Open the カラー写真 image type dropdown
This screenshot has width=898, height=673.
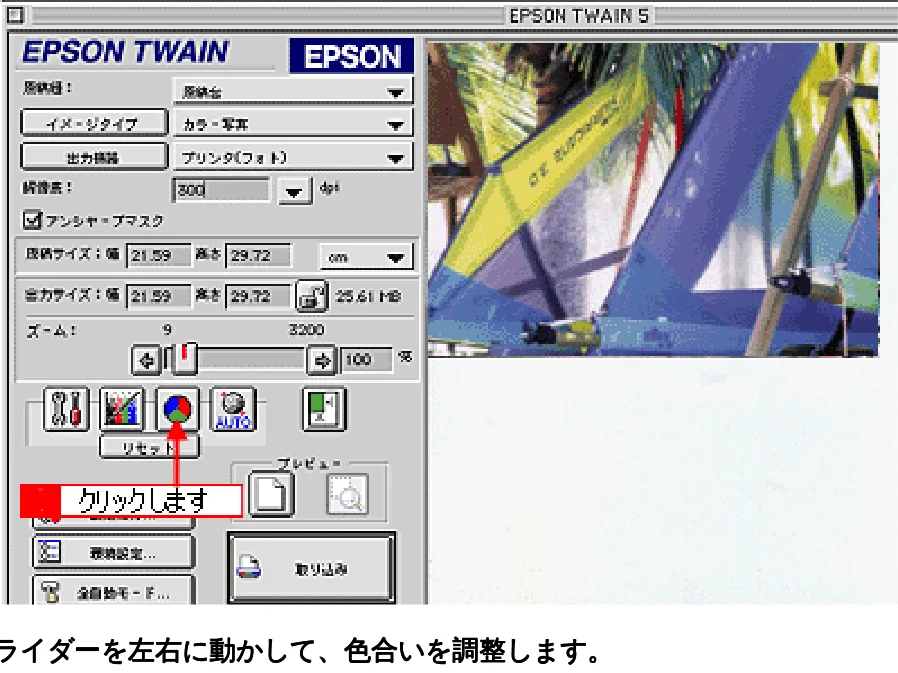coord(293,124)
